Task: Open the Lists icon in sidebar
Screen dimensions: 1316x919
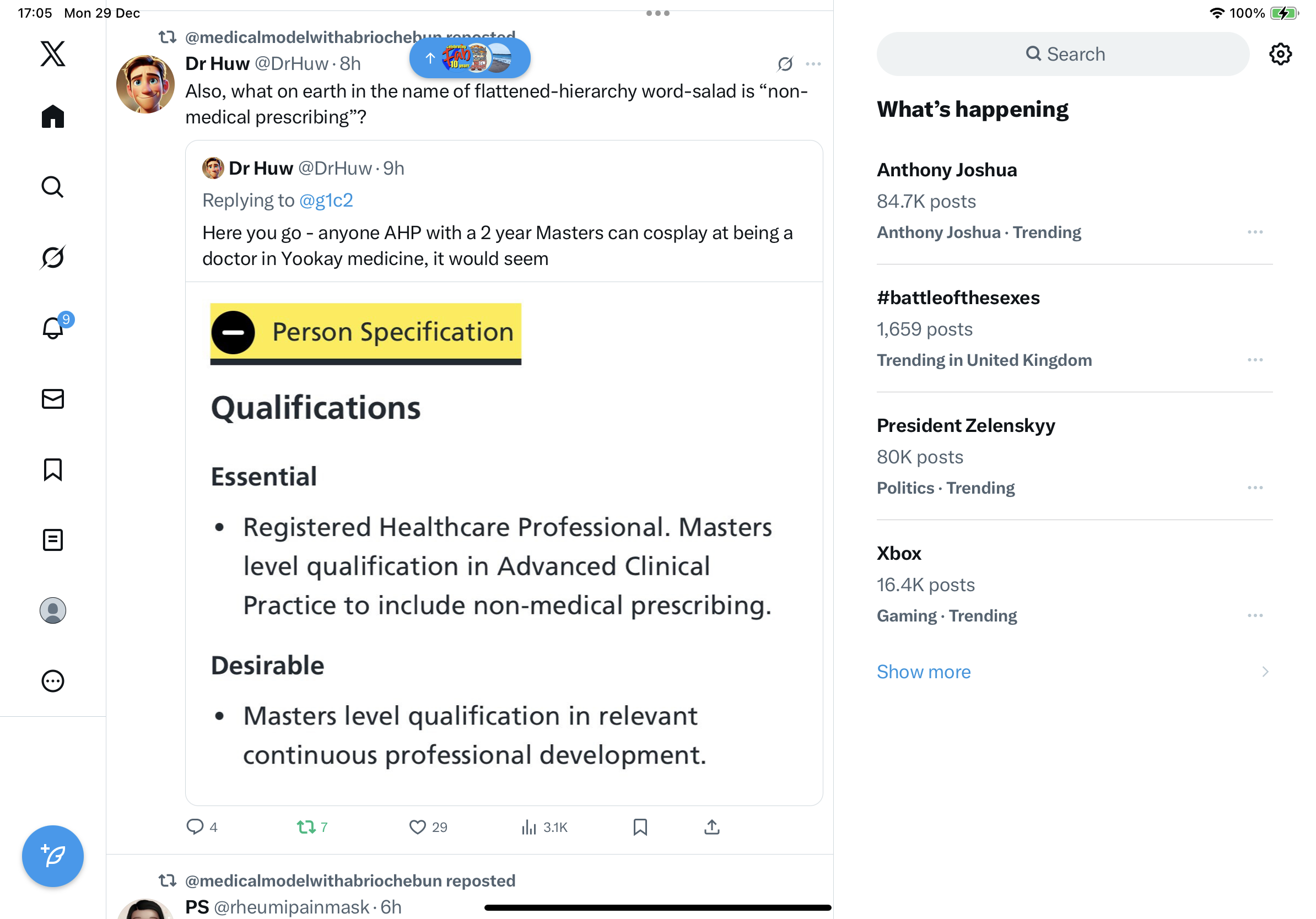Action: pyautogui.click(x=53, y=540)
